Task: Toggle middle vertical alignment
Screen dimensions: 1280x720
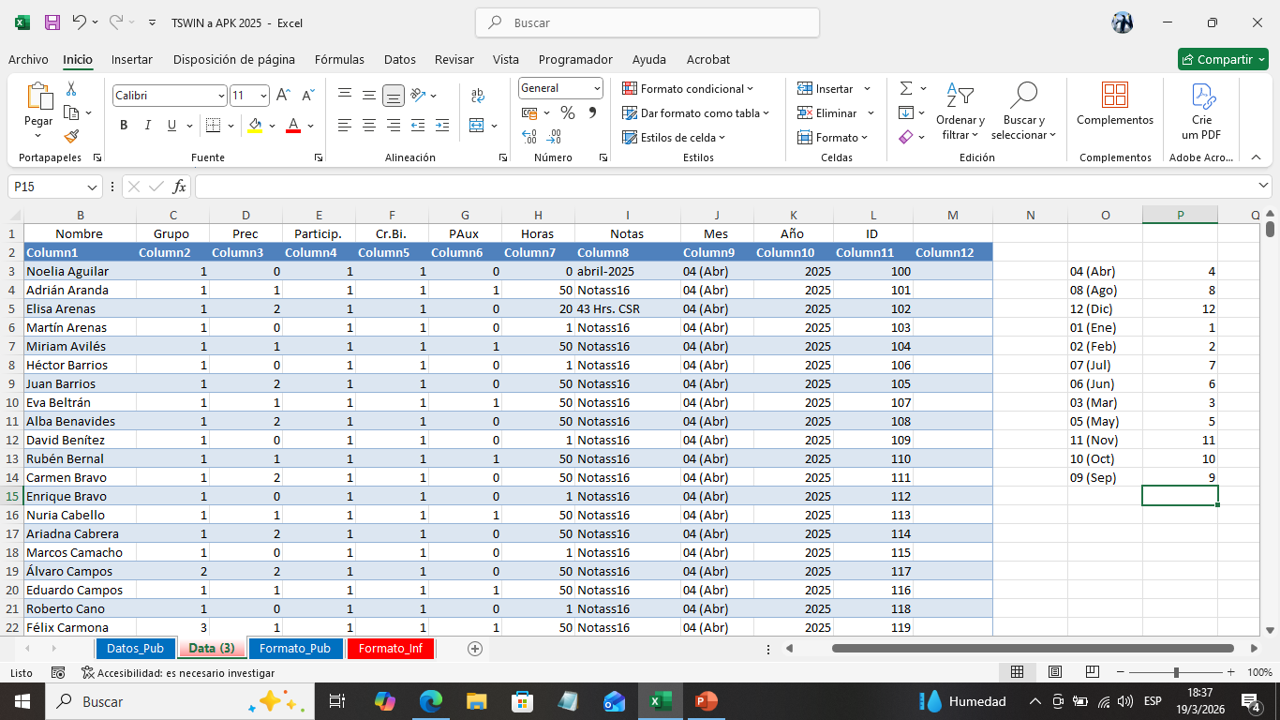Action: (x=369, y=95)
